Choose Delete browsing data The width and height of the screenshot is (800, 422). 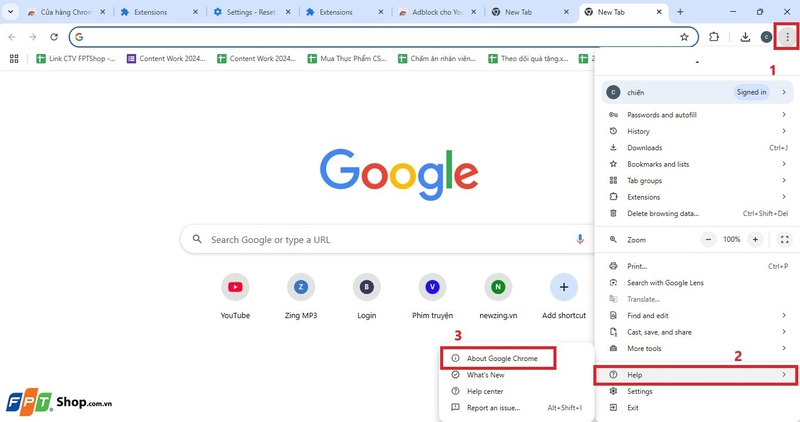[697, 213]
